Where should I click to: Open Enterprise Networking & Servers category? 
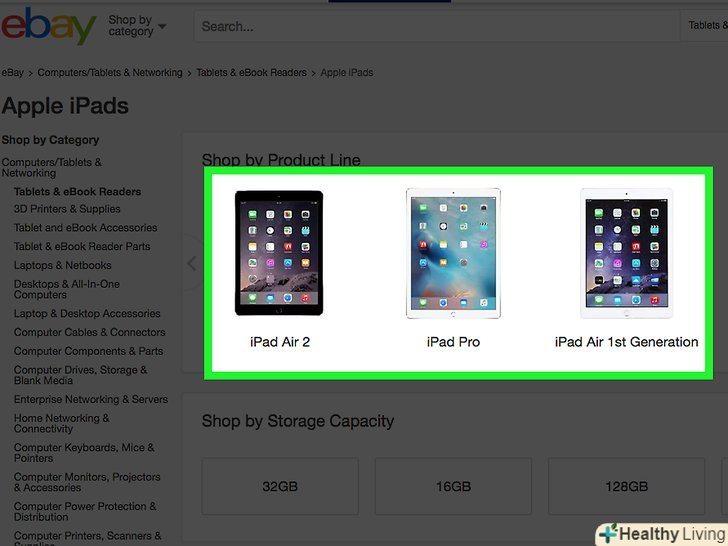(91, 399)
